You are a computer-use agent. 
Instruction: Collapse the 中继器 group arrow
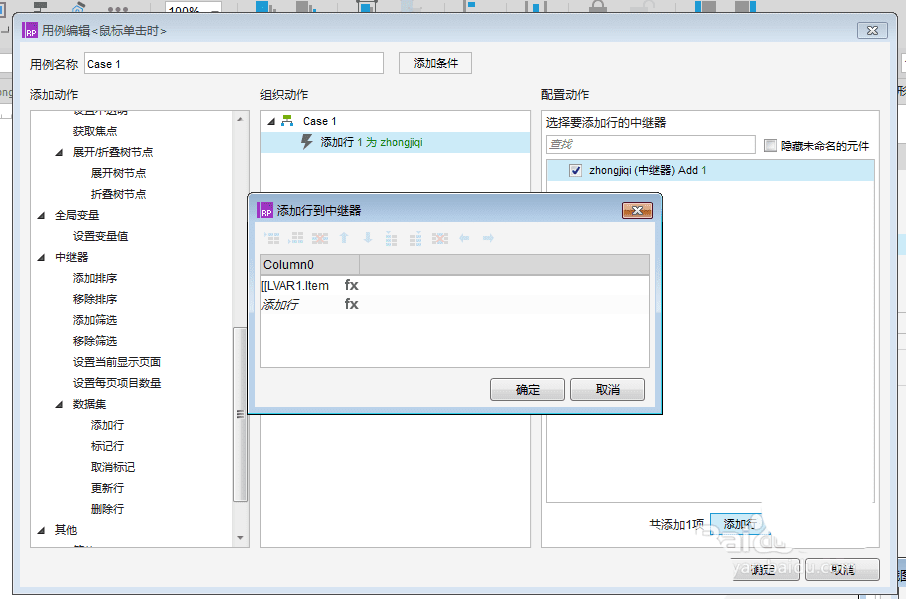click(41, 258)
